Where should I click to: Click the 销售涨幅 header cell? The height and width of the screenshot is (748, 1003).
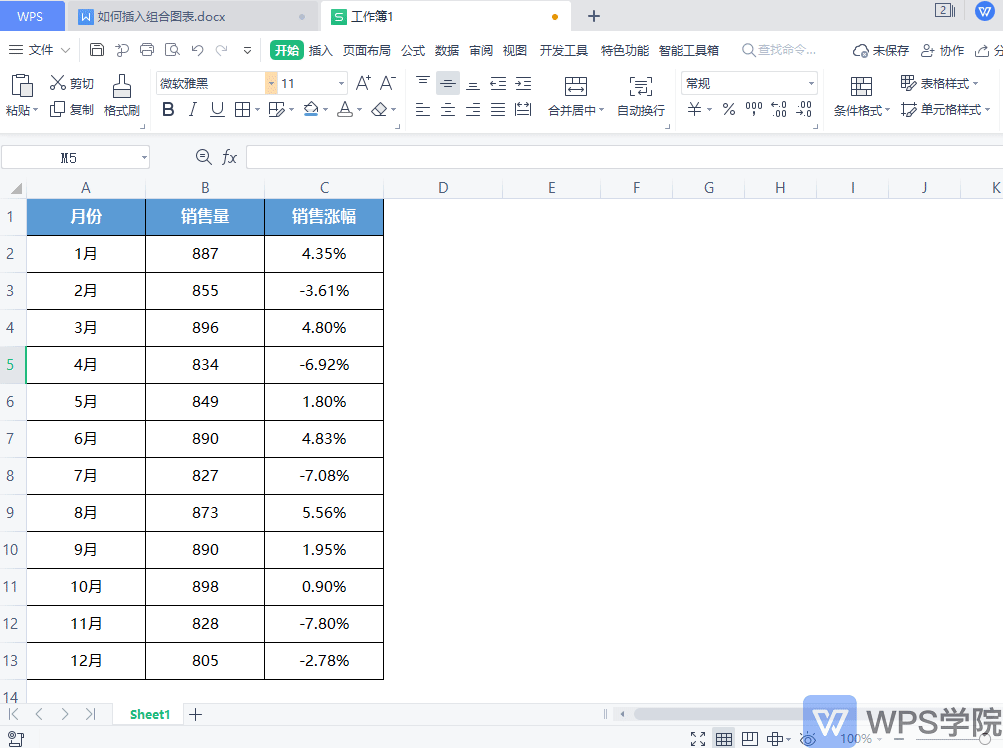point(324,217)
